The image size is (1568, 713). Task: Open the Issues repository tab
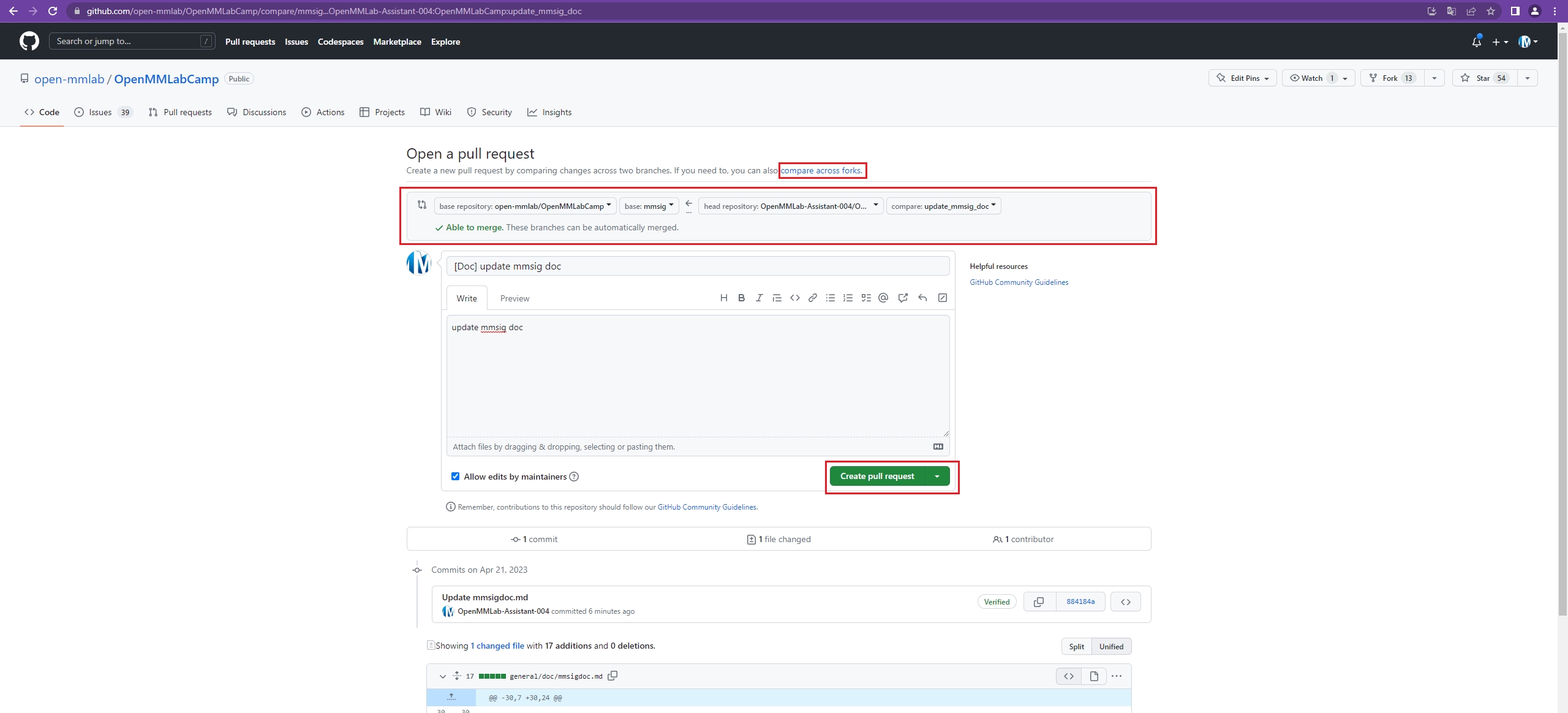100,112
